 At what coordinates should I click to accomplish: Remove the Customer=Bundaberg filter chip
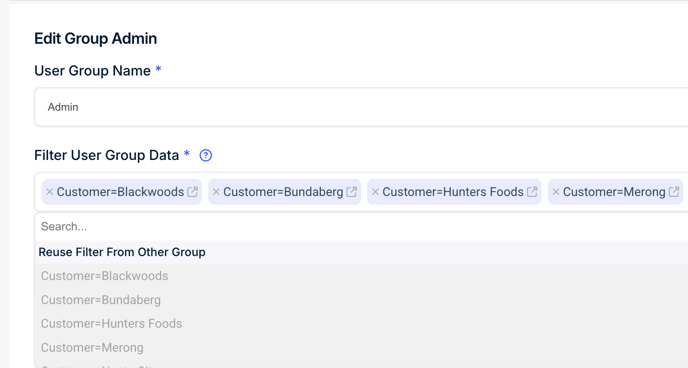[216, 192]
